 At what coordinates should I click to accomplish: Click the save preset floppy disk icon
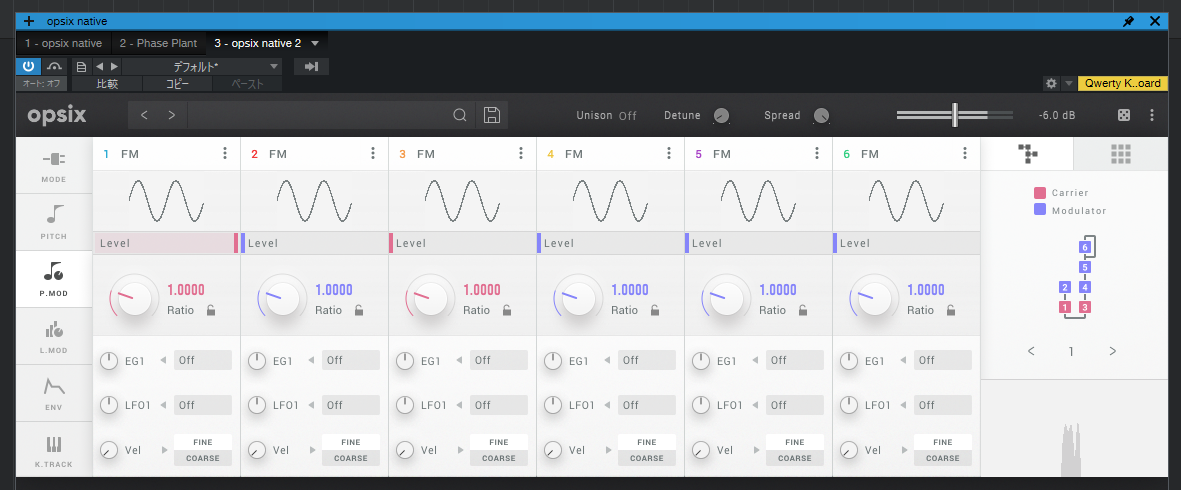491,115
